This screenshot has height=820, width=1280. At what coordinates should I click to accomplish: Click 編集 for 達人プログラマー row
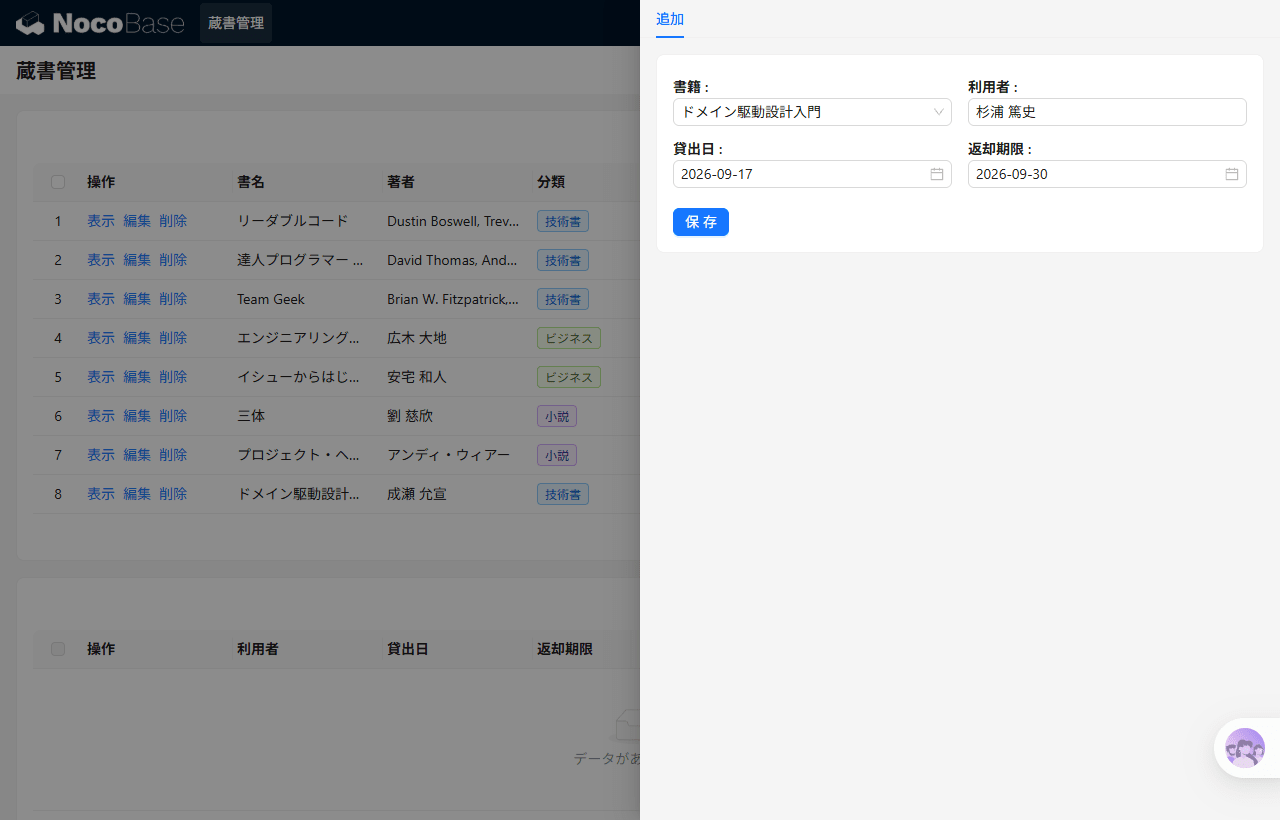(x=137, y=260)
